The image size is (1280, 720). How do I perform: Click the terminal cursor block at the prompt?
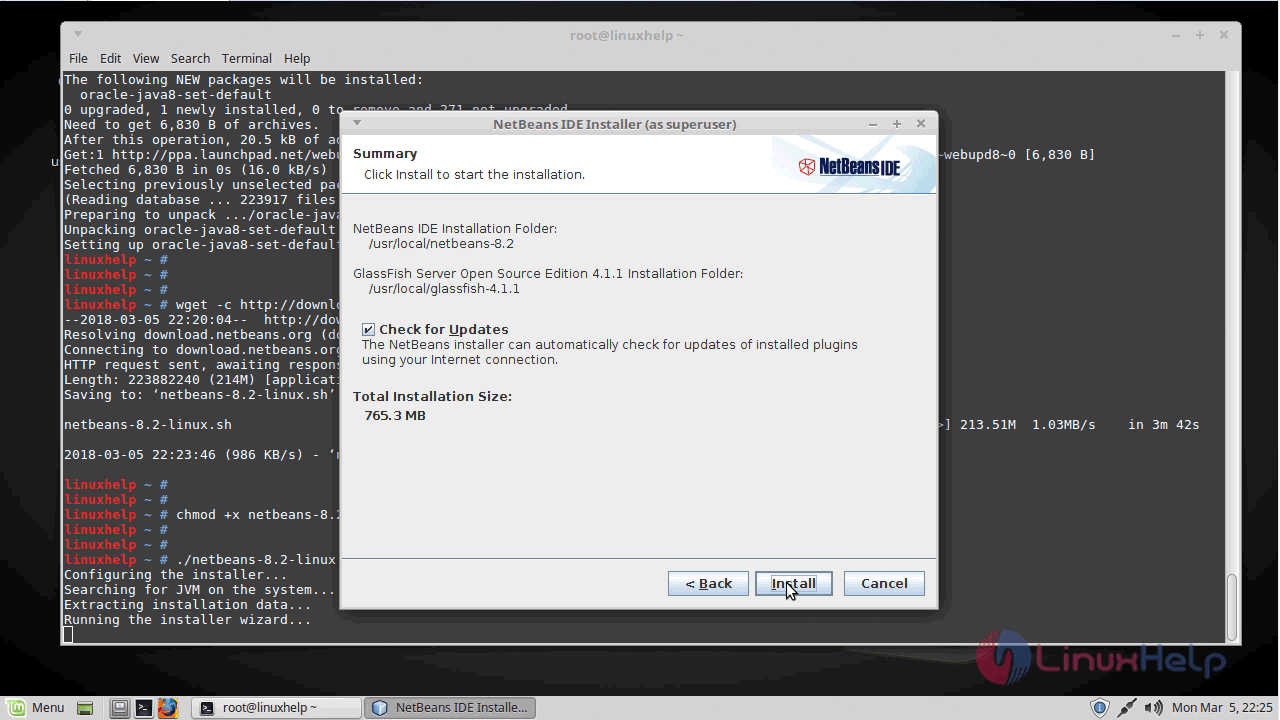pos(68,634)
